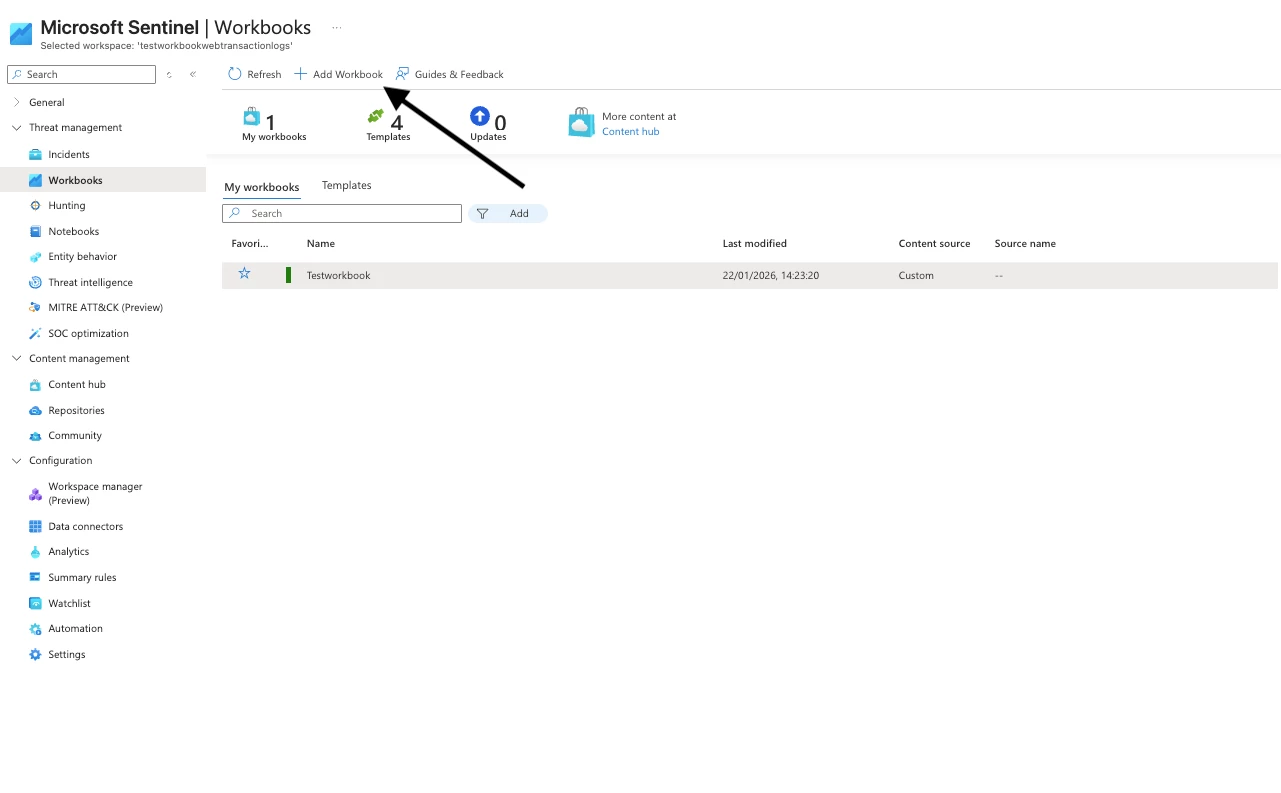Image resolution: width=1281 pixels, height=793 pixels.
Task: Click the 22/01/2026, 14:23:20 cell
Action: 770,276
